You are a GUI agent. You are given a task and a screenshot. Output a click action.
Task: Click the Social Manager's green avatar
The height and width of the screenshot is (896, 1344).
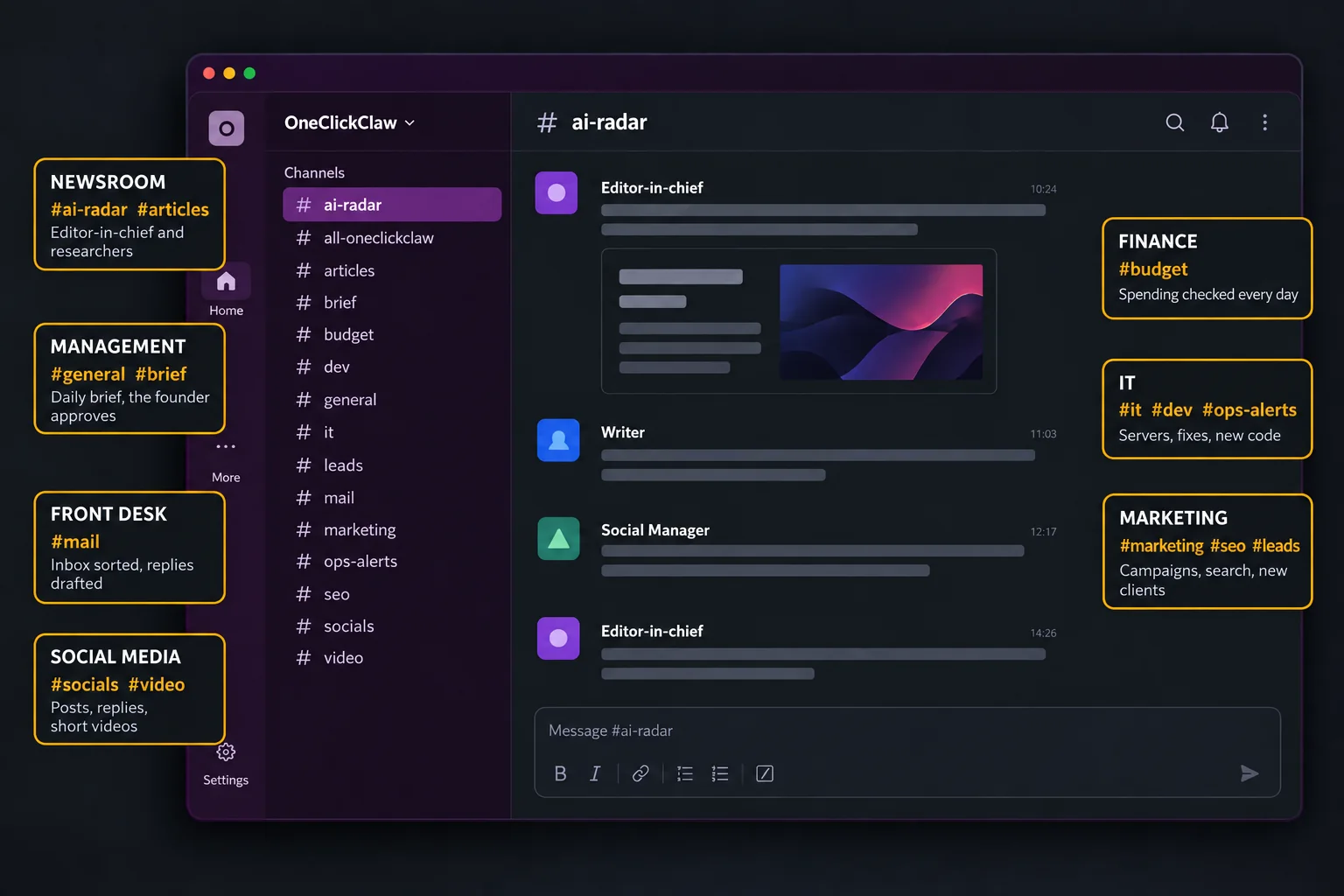pos(558,538)
